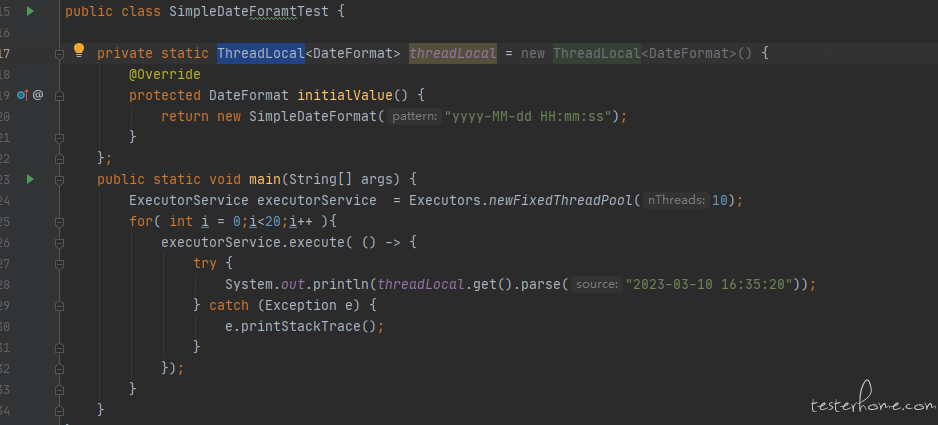The height and width of the screenshot is (425, 938).
Task: Collapse the try block fold marker
Action: [59, 265]
